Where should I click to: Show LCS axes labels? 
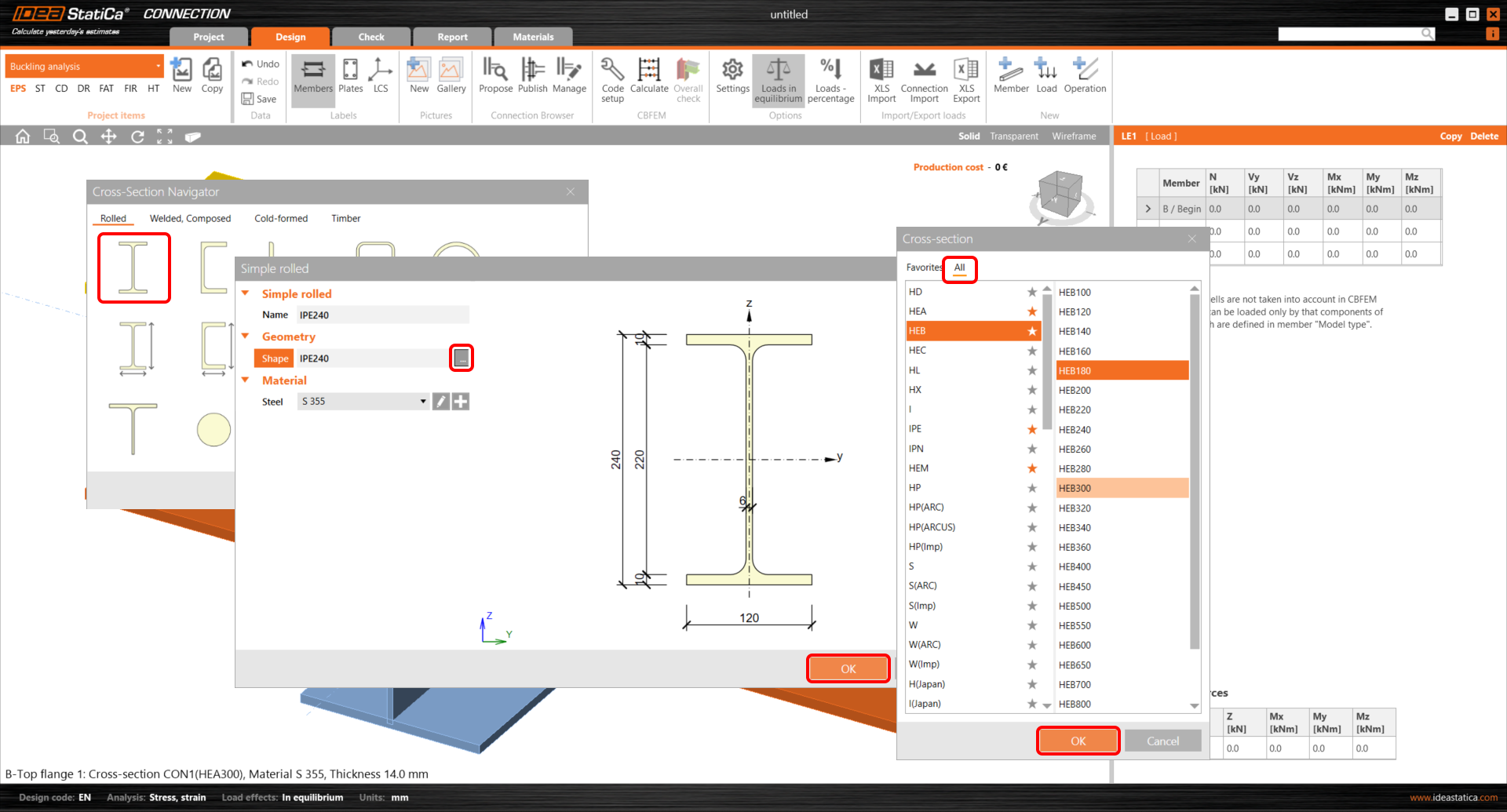381,77
